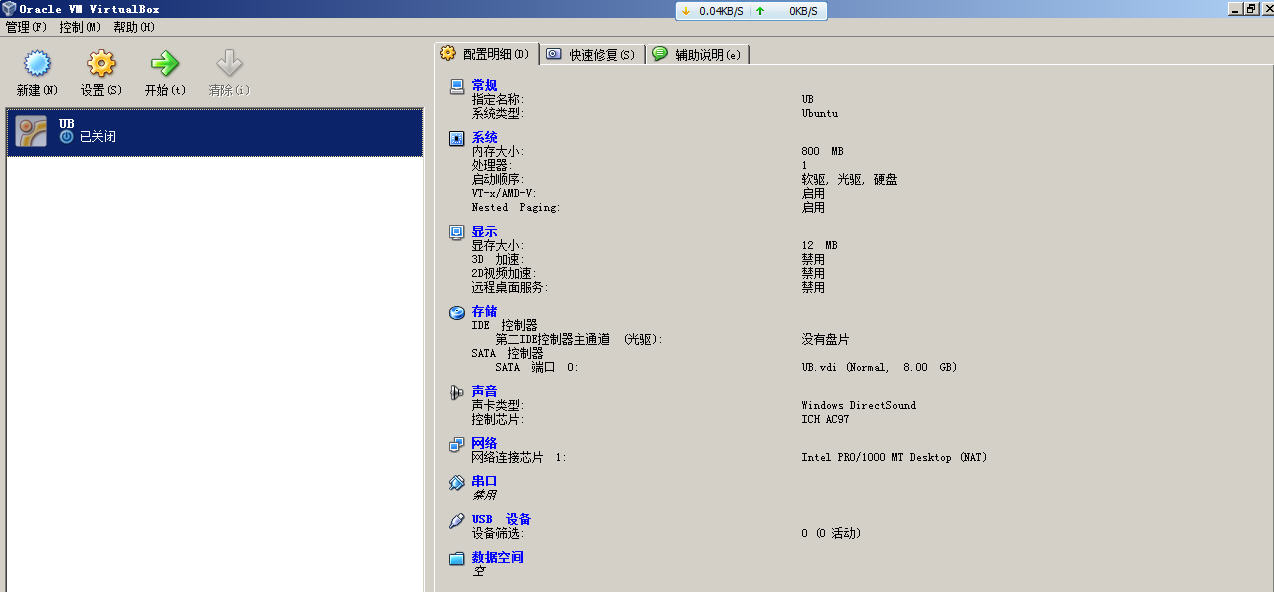Open the 串口 settings link
1274x592 pixels.
484,482
